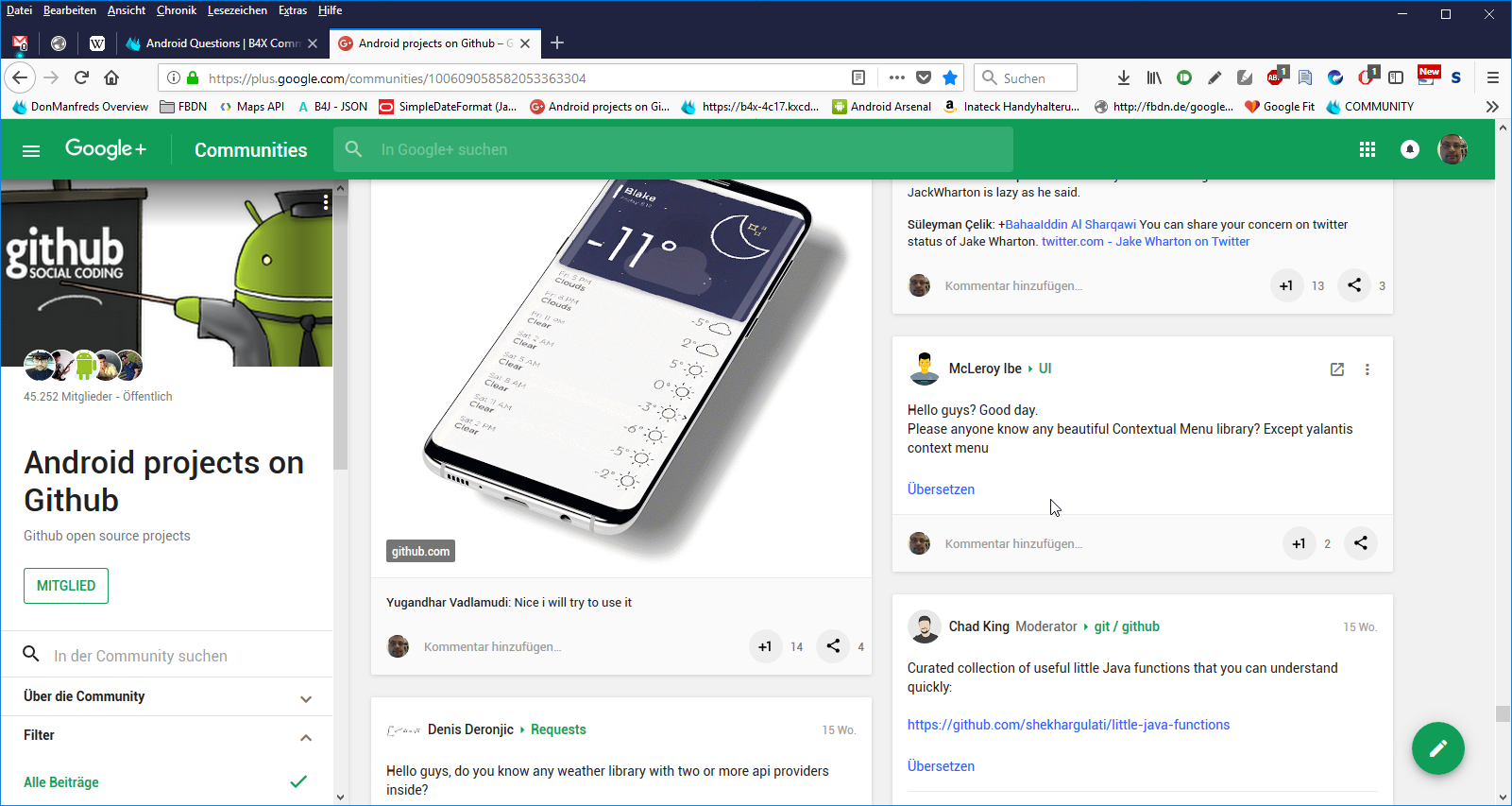1512x806 pixels.
Task: Open the page actions dropdown in address bar
Action: (896, 77)
